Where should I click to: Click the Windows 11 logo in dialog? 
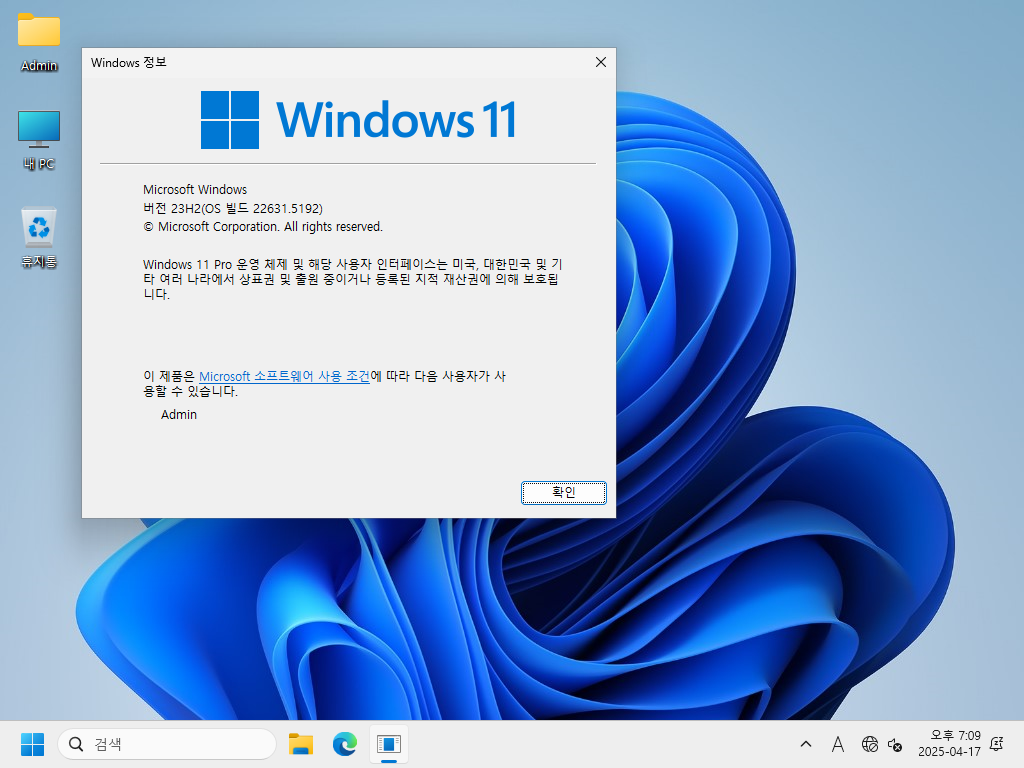(x=359, y=120)
